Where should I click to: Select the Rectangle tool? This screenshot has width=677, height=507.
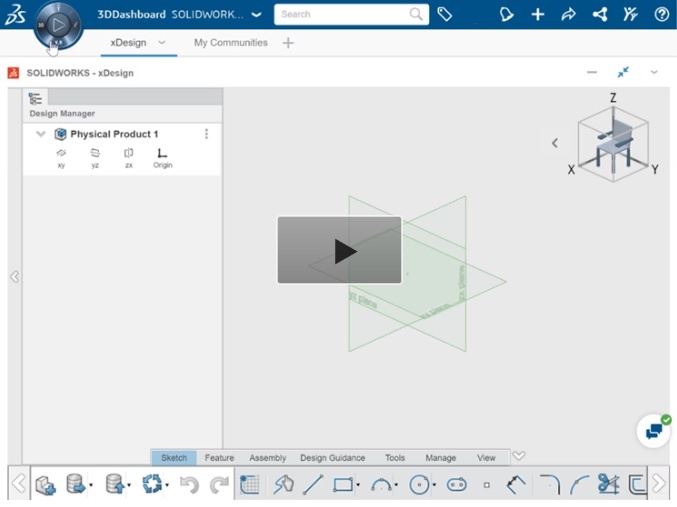(343, 485)
